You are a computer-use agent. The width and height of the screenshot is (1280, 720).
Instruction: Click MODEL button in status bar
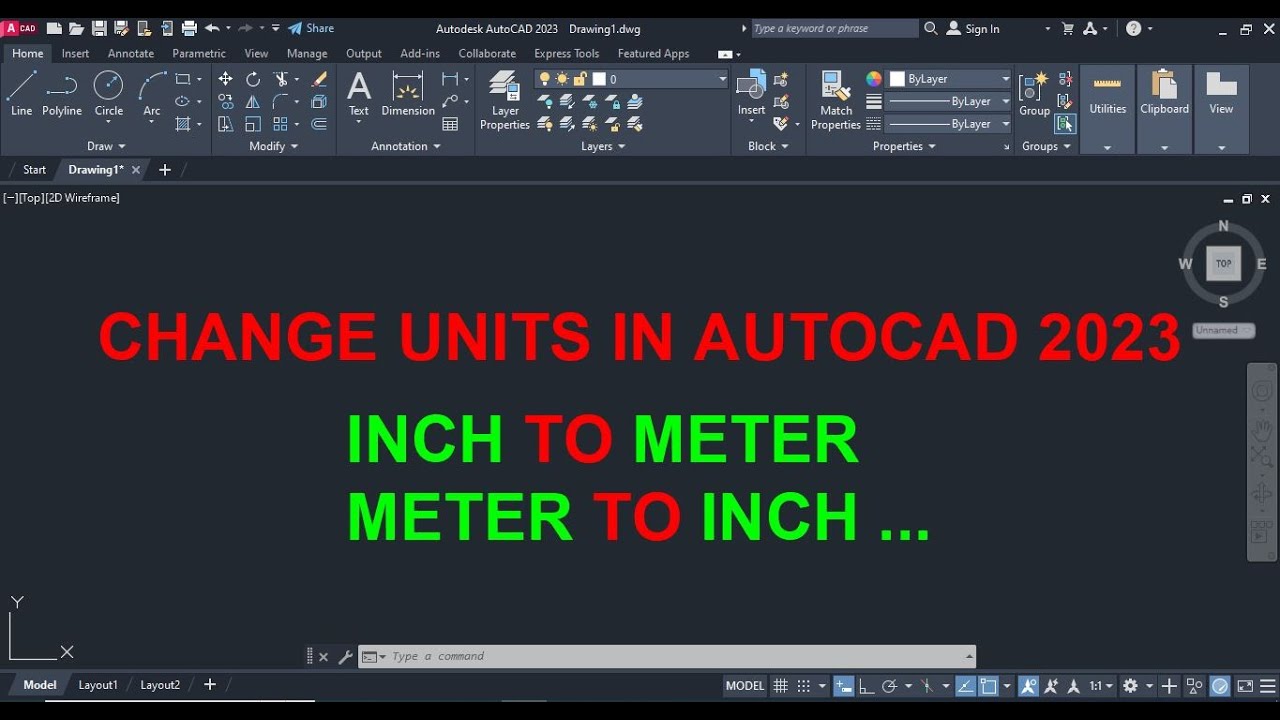tap(745, 686)
